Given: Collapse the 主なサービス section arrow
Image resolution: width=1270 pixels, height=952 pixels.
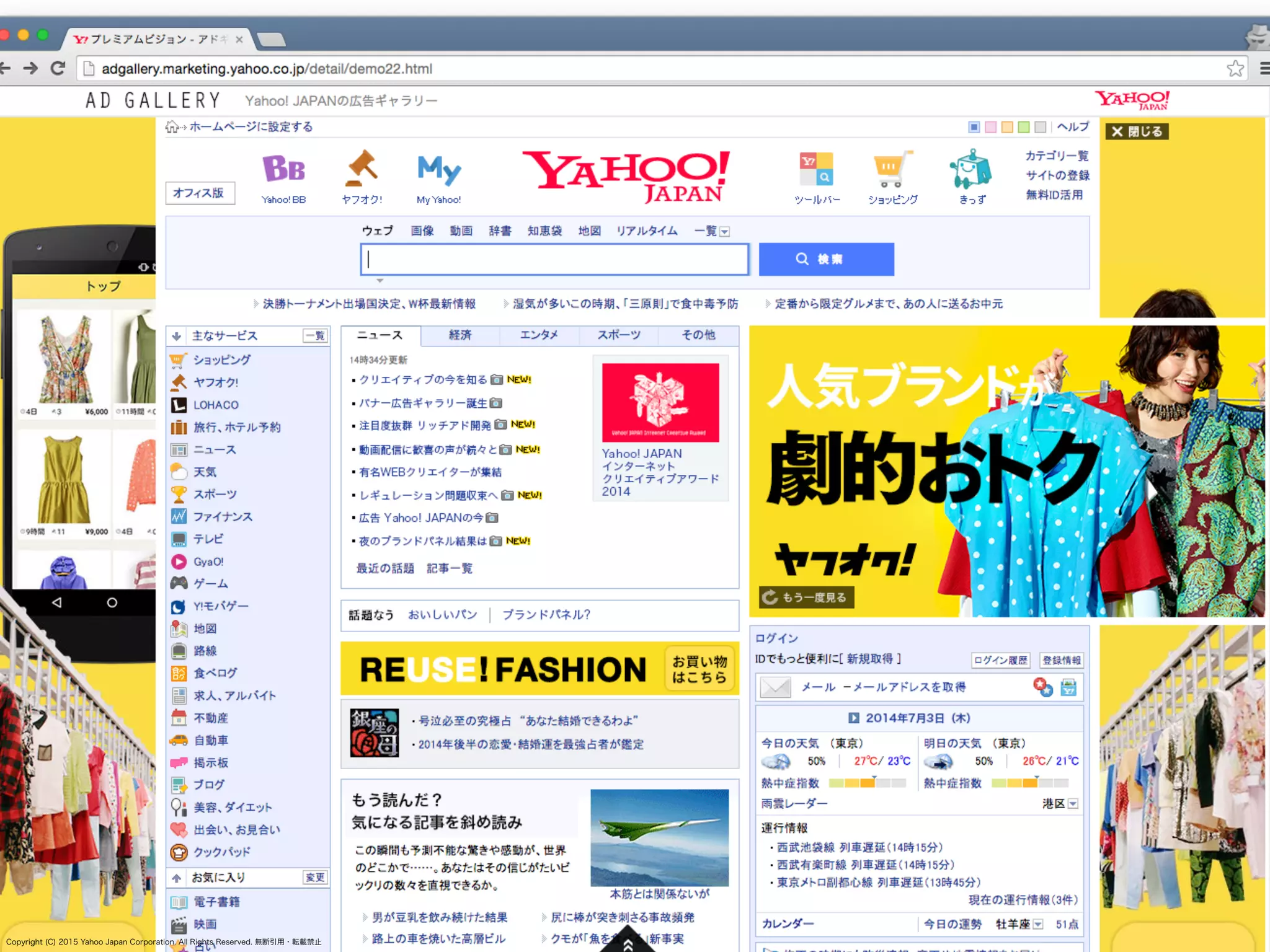Looking at the screenshot, I should tap(177, 336).
